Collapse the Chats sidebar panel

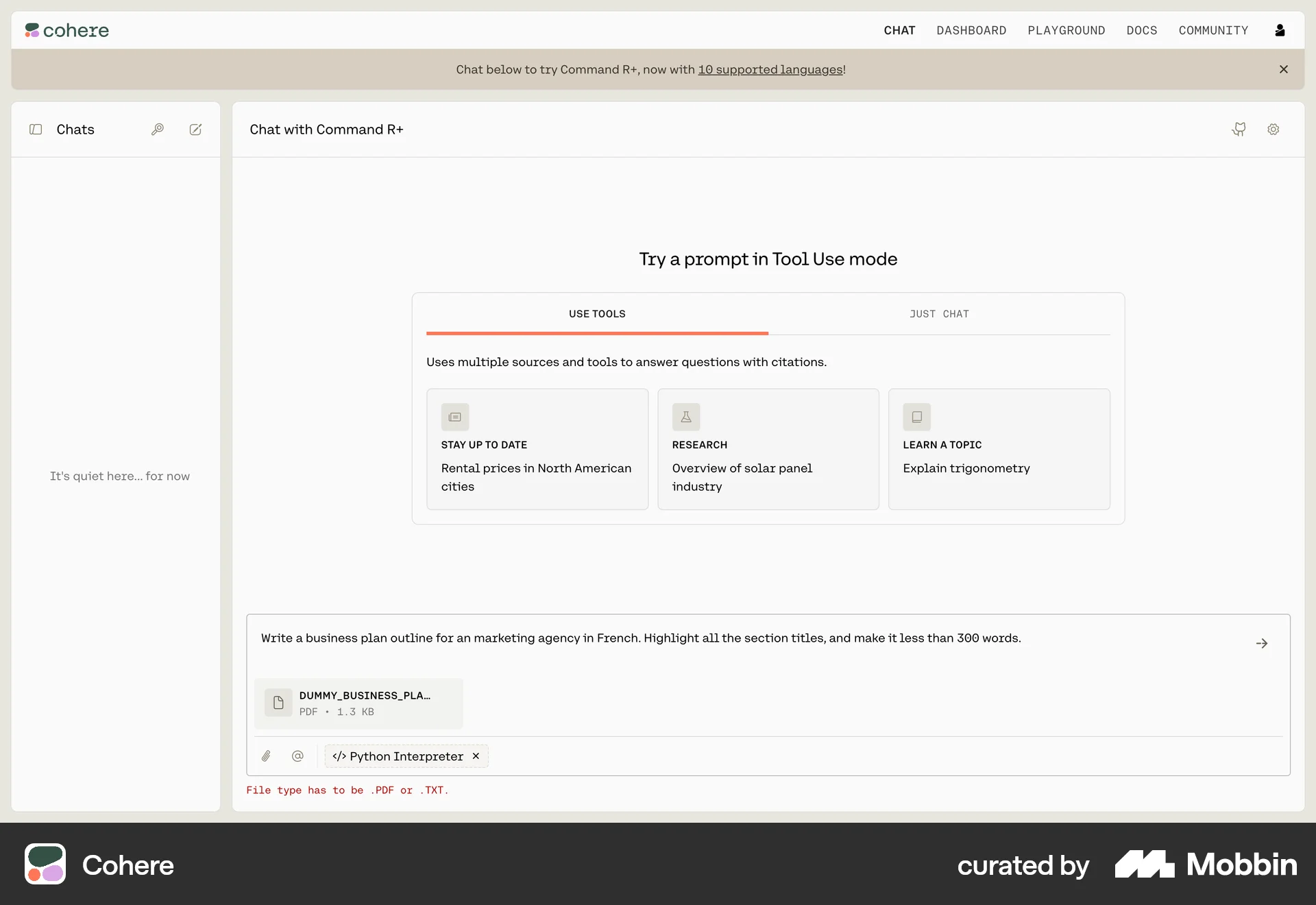(x=36, y=130)
